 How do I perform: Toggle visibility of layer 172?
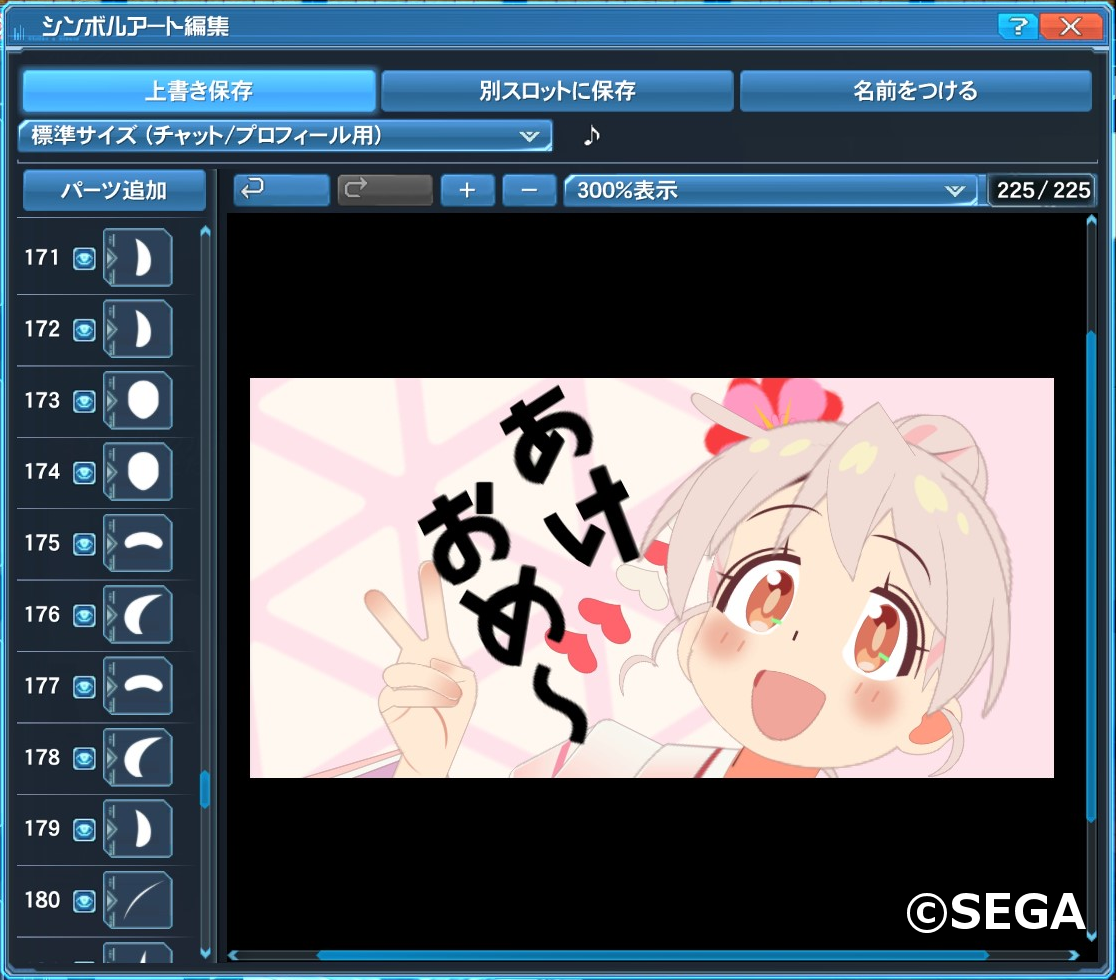(x=84, y=330)
